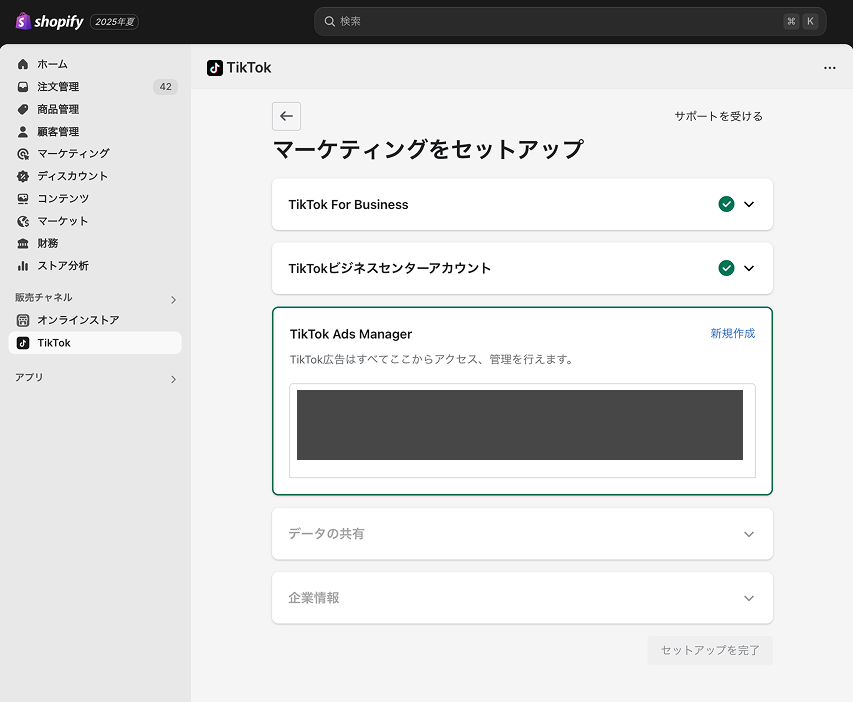Expand the 企業情報 chevron
Screen dimensions: 853x702
(x=749, y=598)
